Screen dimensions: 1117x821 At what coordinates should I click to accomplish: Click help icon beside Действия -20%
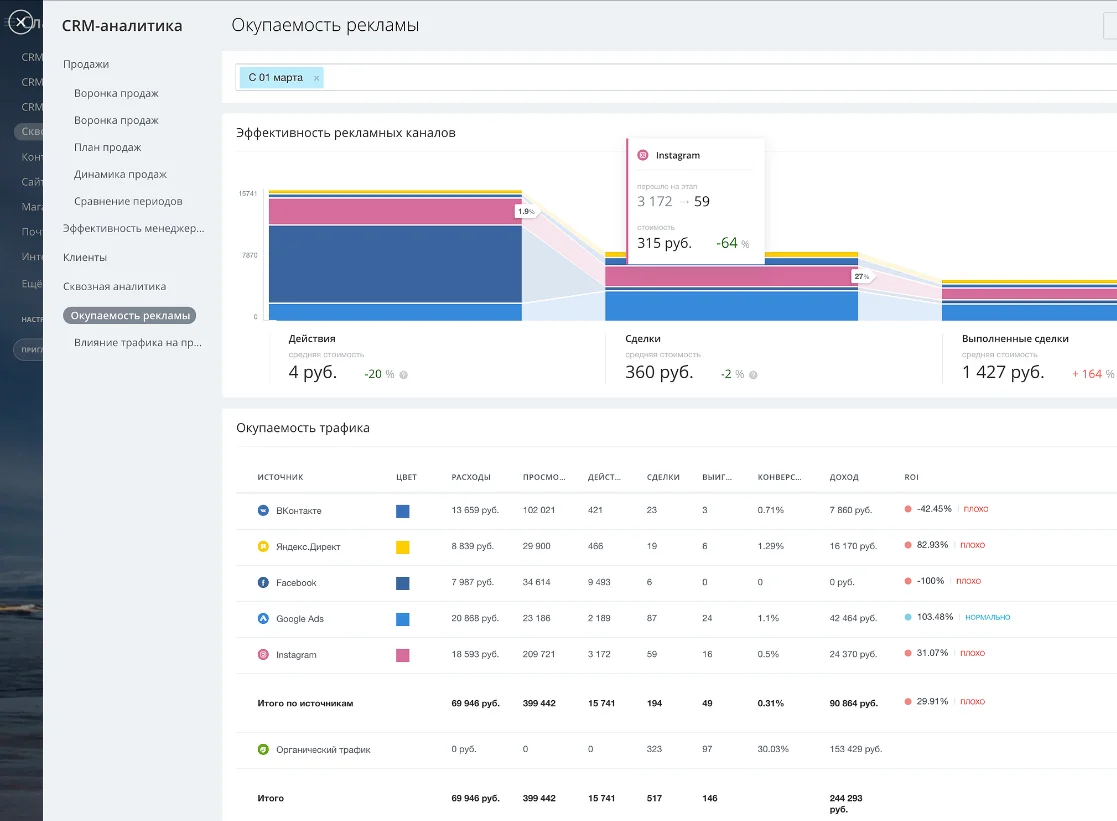coord(403,375)
